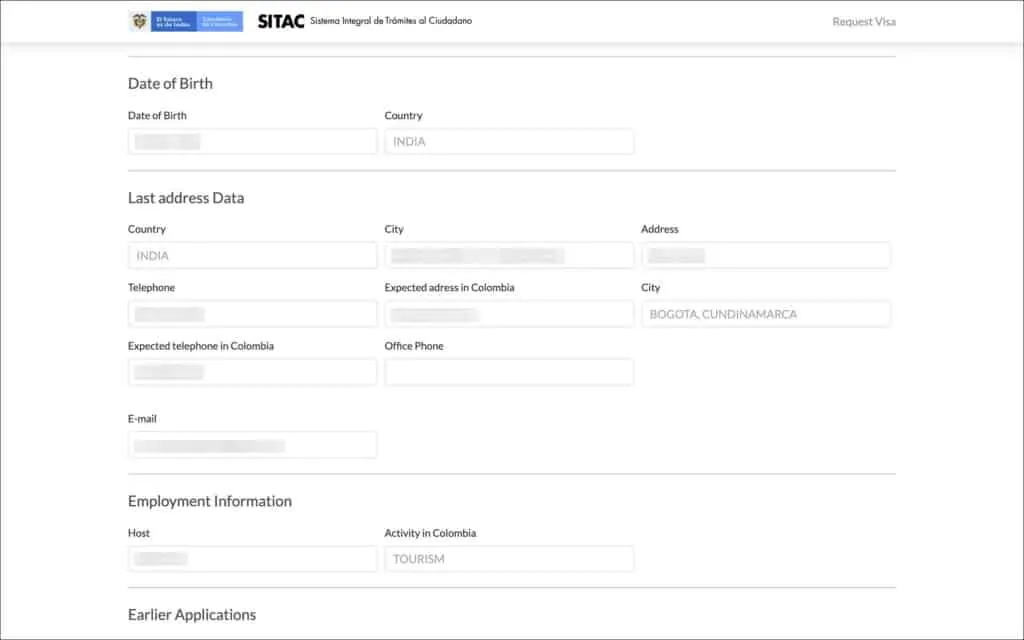Click the Earlier Applications heading
The image size is (1024, 640).
(x=192, y=615)
